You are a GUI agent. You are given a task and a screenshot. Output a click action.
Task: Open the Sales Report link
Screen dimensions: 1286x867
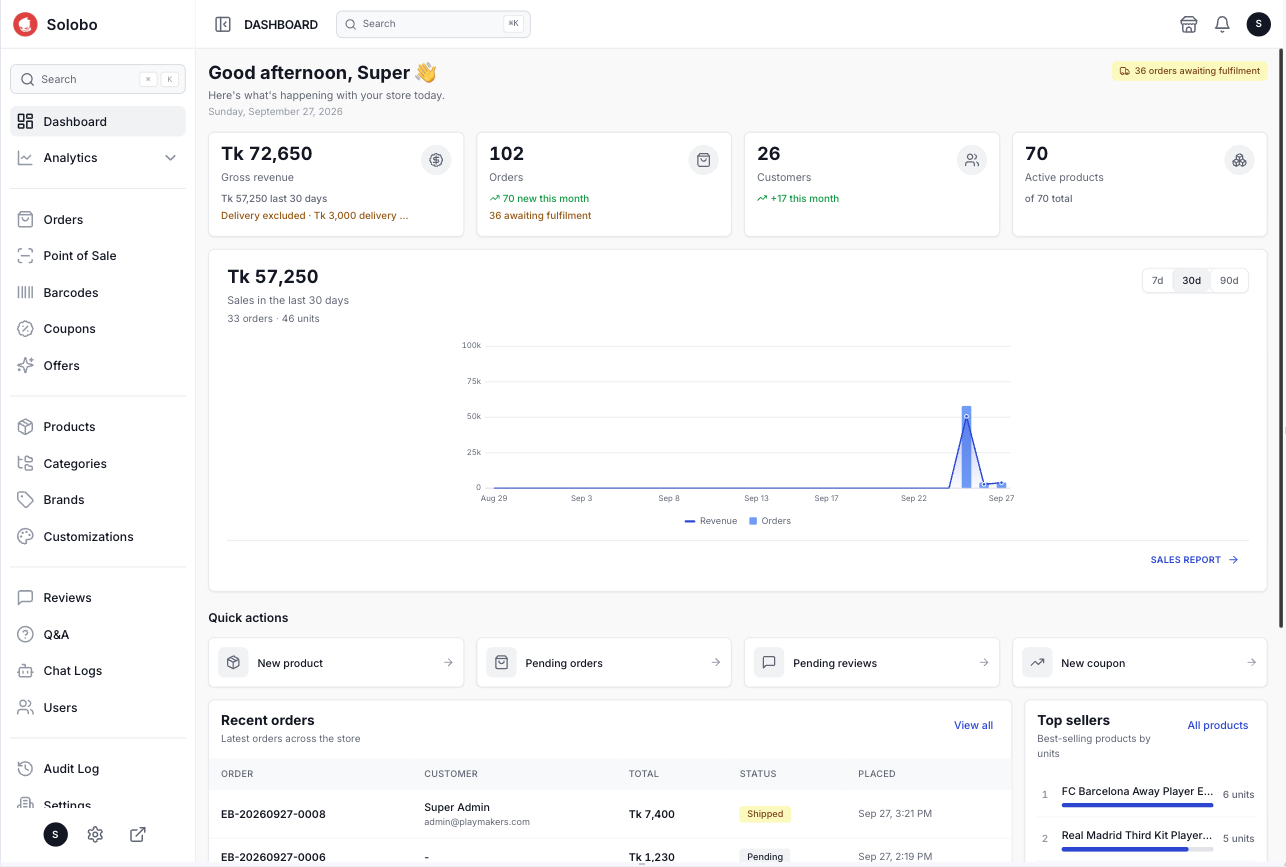click(x=1195, y=560)
